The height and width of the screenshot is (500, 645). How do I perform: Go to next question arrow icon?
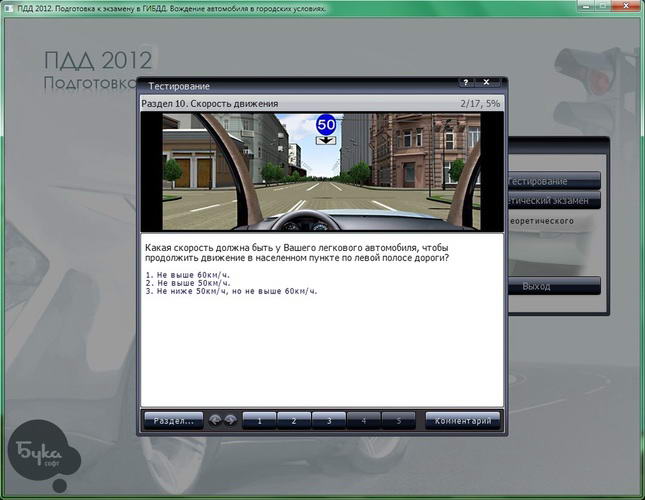[x=230, y=420]
